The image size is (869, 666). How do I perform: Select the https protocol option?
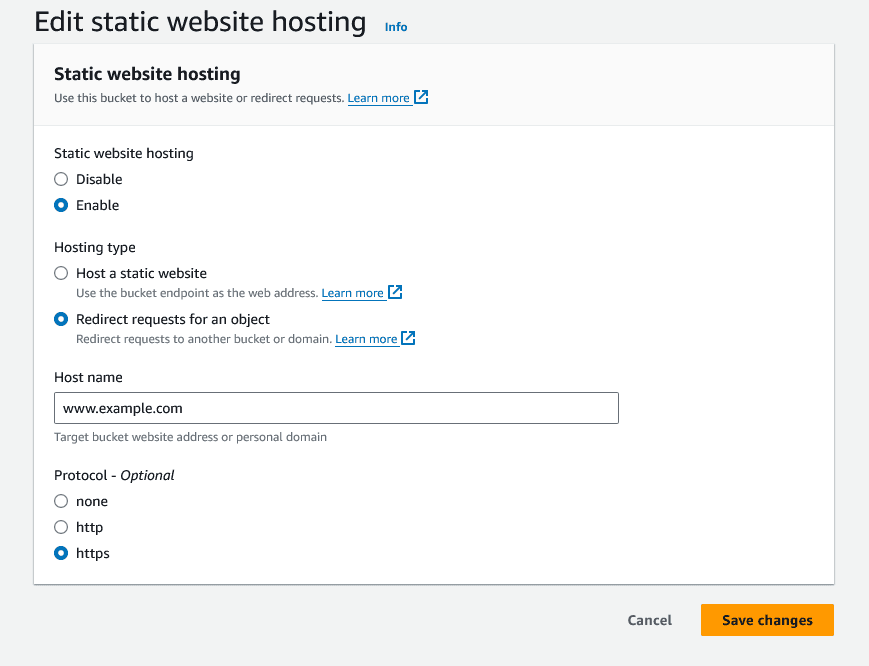point(60,553)
